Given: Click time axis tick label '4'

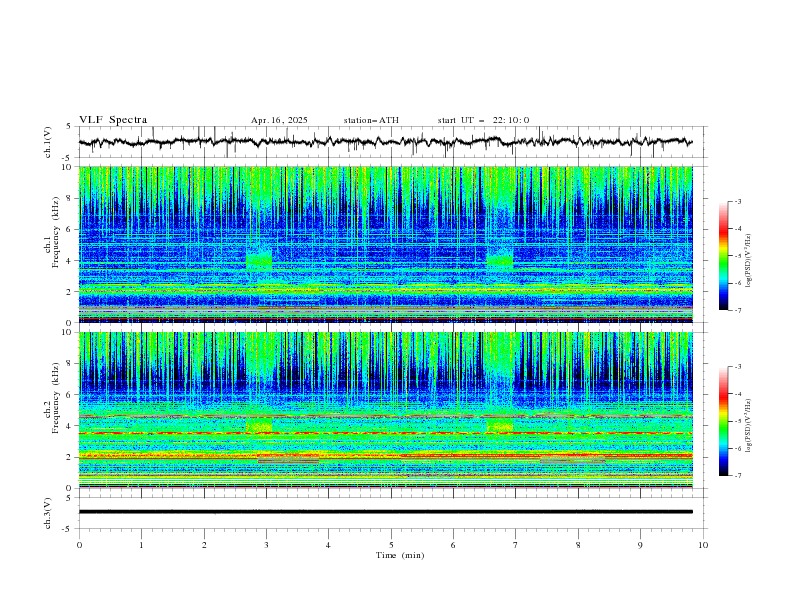Looking at the screenshot, I should point(328,545).
